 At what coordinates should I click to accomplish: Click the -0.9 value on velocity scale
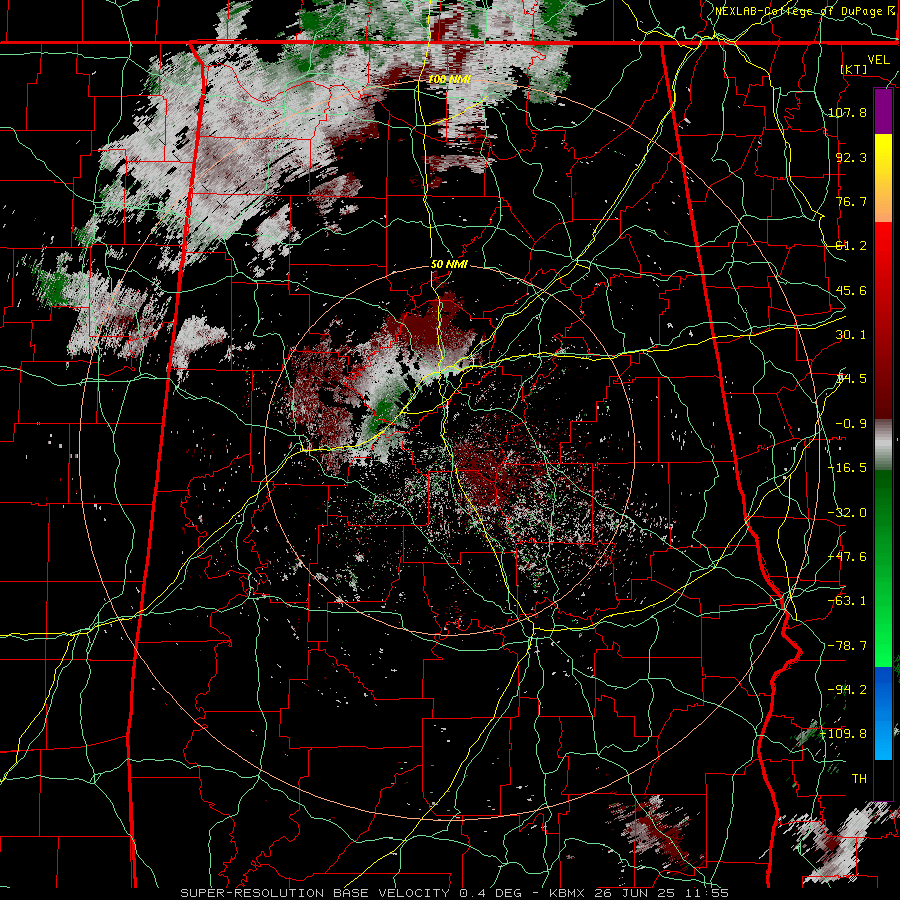pyautogui.click(x=851, y=424)
